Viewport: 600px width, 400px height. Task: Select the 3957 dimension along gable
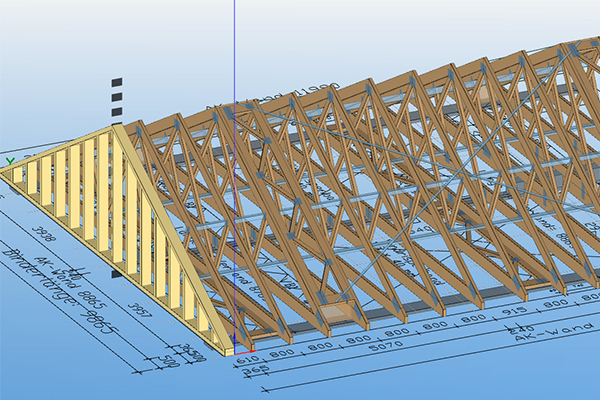pyautogui.click(x=142, y=312)
